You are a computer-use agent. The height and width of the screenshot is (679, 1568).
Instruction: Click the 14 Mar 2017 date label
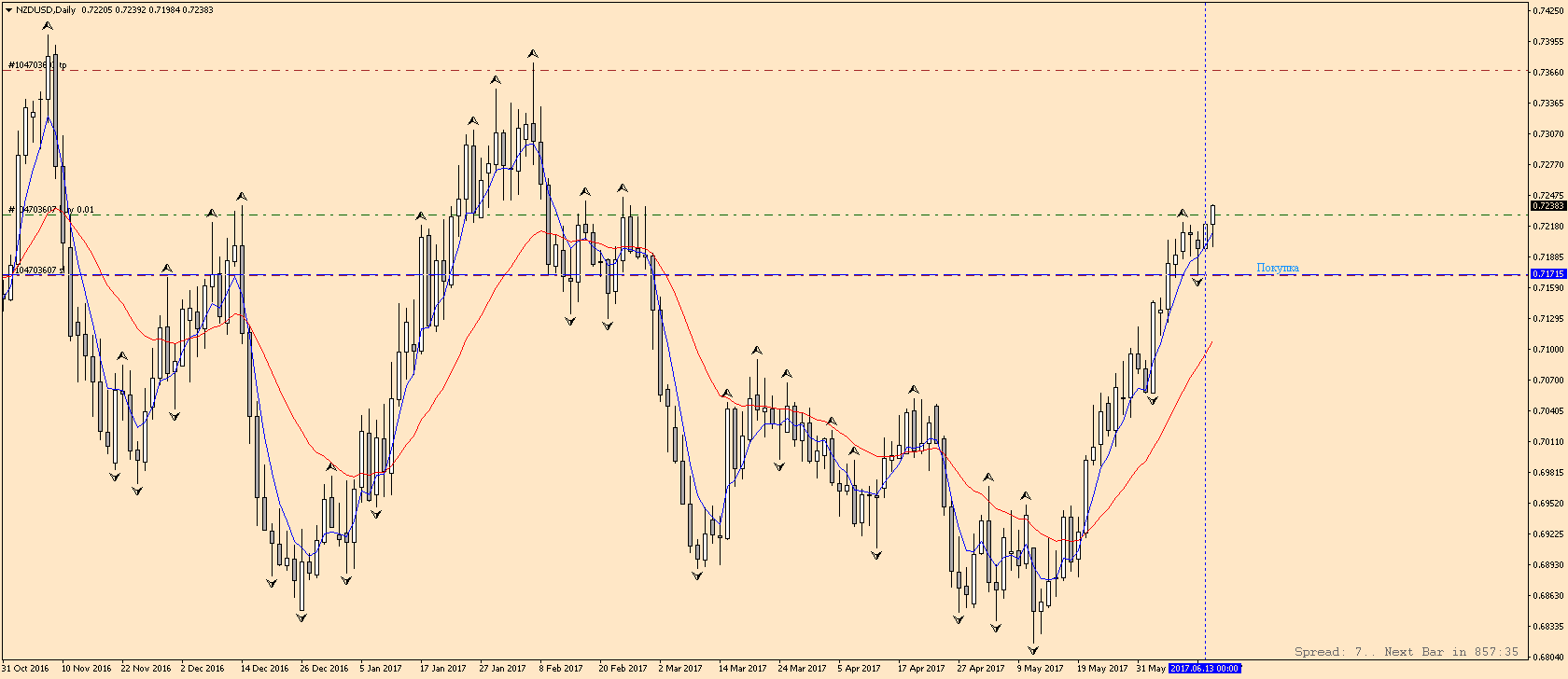point(742,669)
